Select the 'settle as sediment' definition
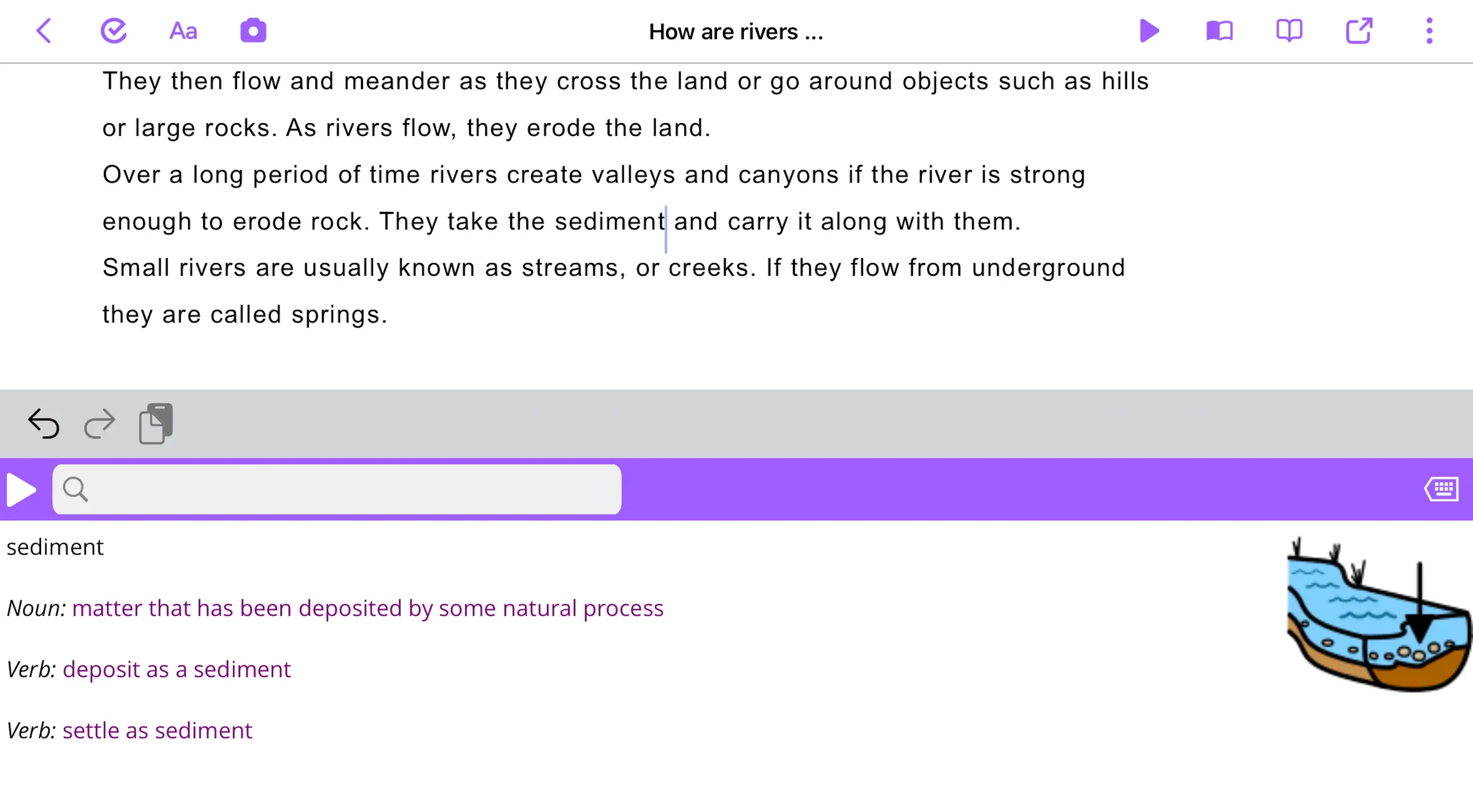The width and height of the screenshot is (1473, 812). click(157, 731)
